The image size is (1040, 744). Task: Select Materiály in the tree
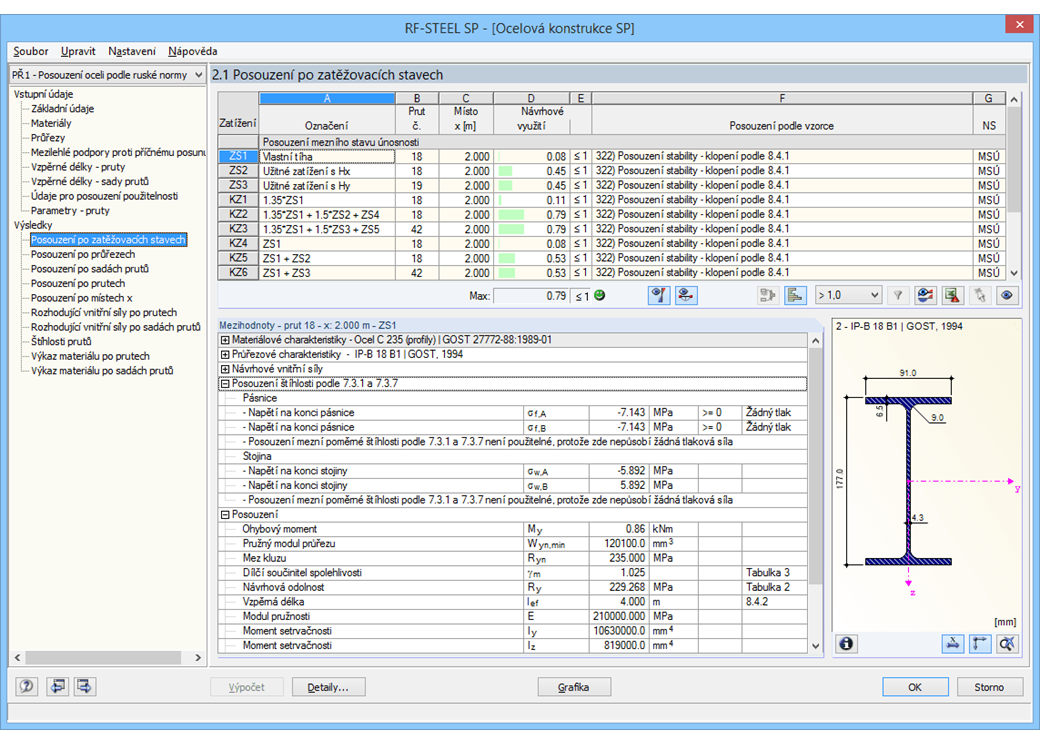click(51, 123)
